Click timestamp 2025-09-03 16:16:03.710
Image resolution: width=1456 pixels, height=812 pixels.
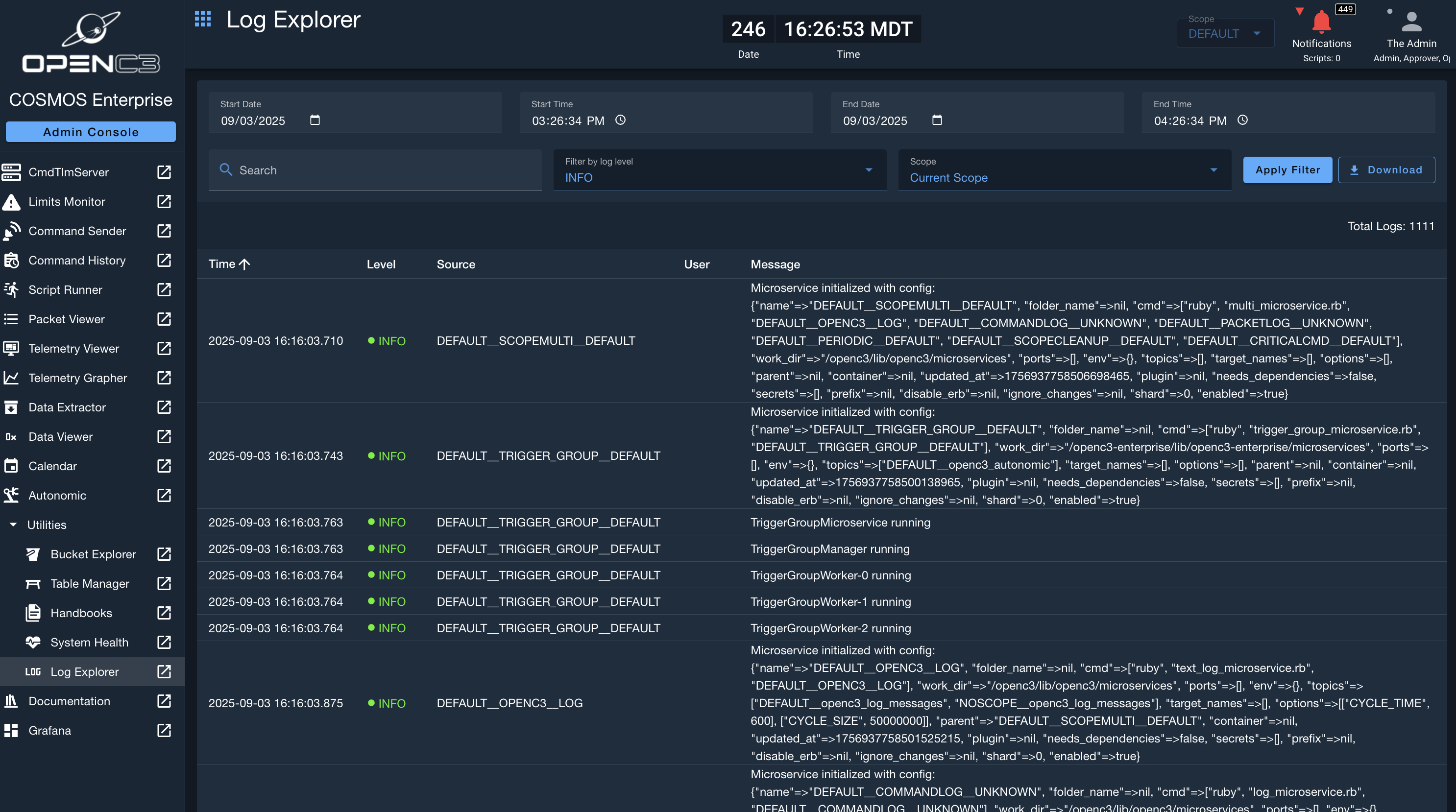pyautogui.click(x=275, y=341)
